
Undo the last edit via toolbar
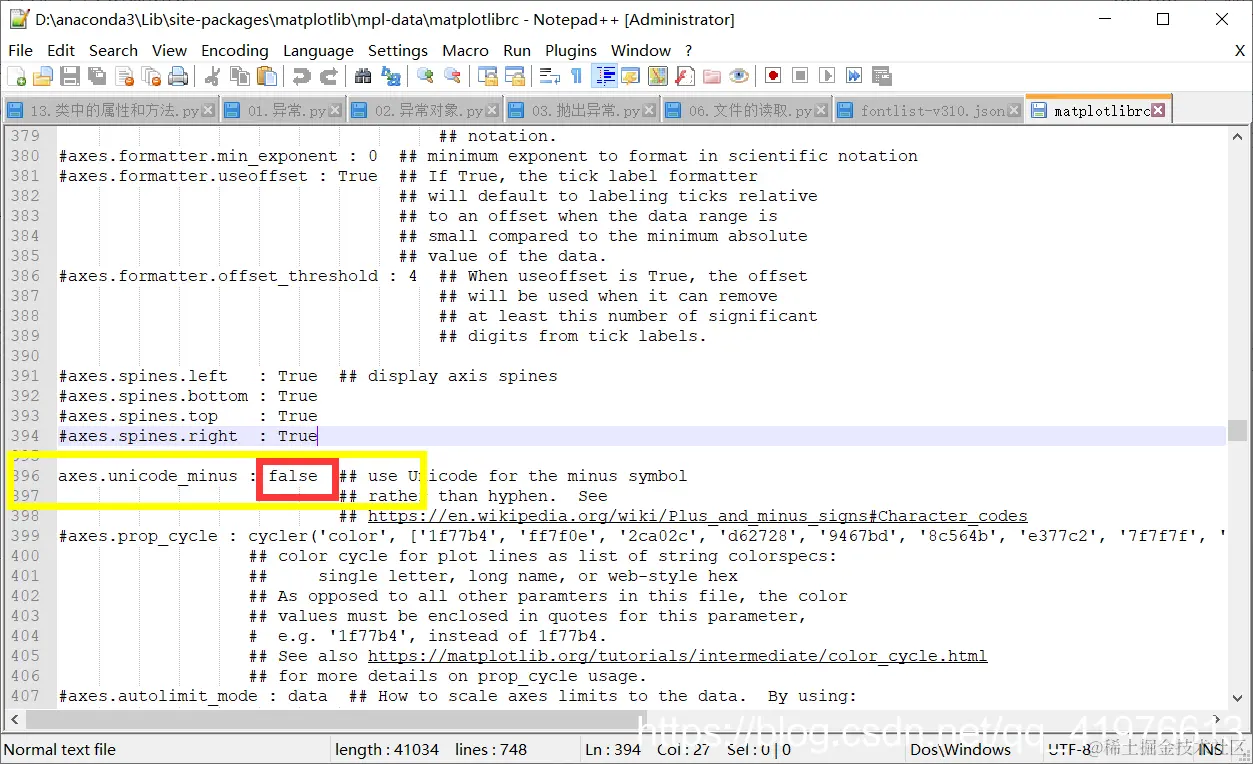point(301,76)
